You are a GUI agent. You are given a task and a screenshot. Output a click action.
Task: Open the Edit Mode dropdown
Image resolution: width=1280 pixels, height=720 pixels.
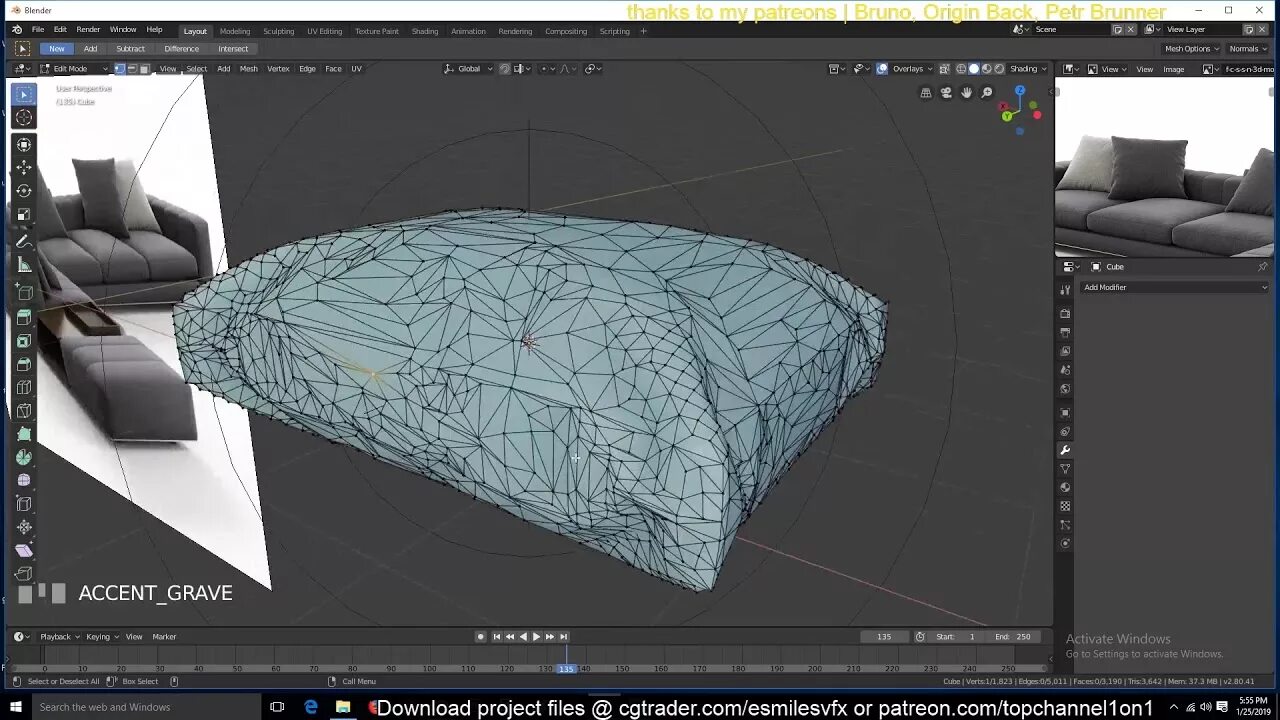[72, 68]
